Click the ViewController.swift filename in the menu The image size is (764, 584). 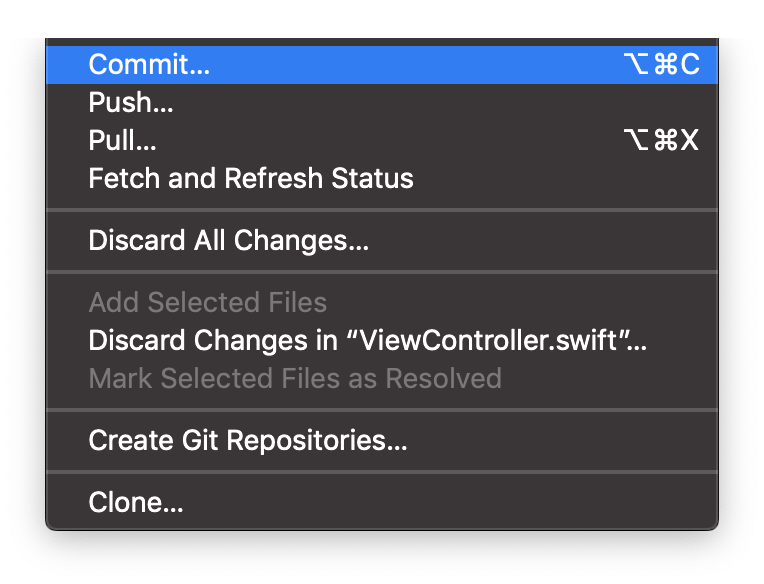pos(489,340)
